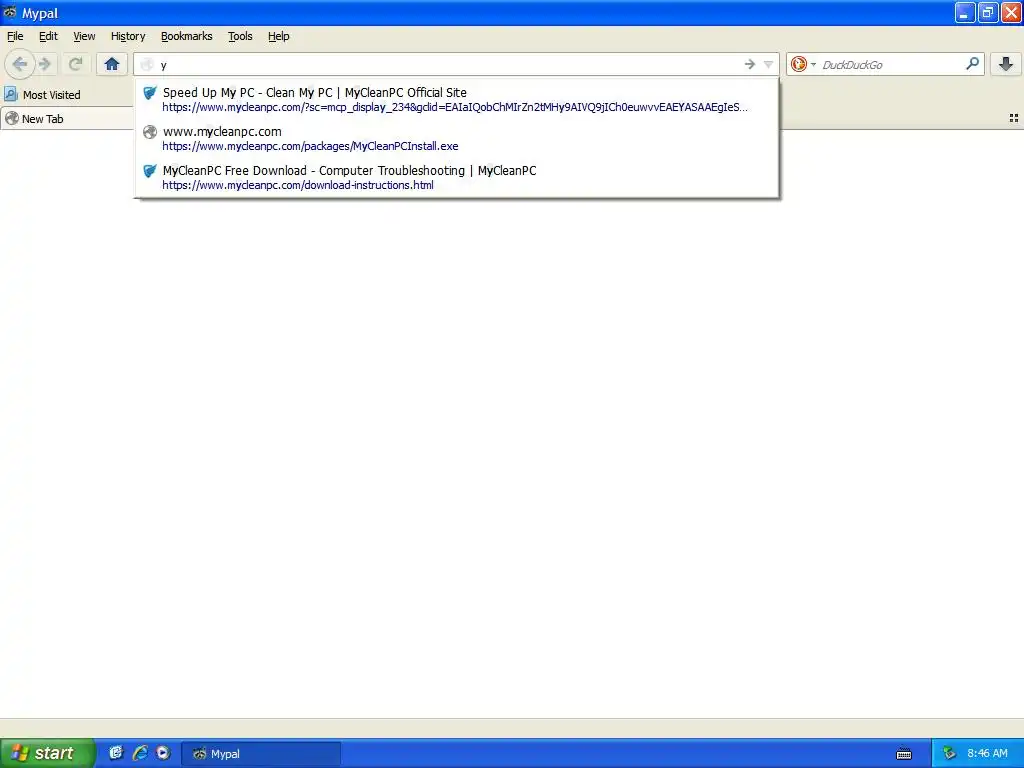Click the Show Desktop Quick Launch icon
This screenshot has height=768, width=1024.
[116, 753]
